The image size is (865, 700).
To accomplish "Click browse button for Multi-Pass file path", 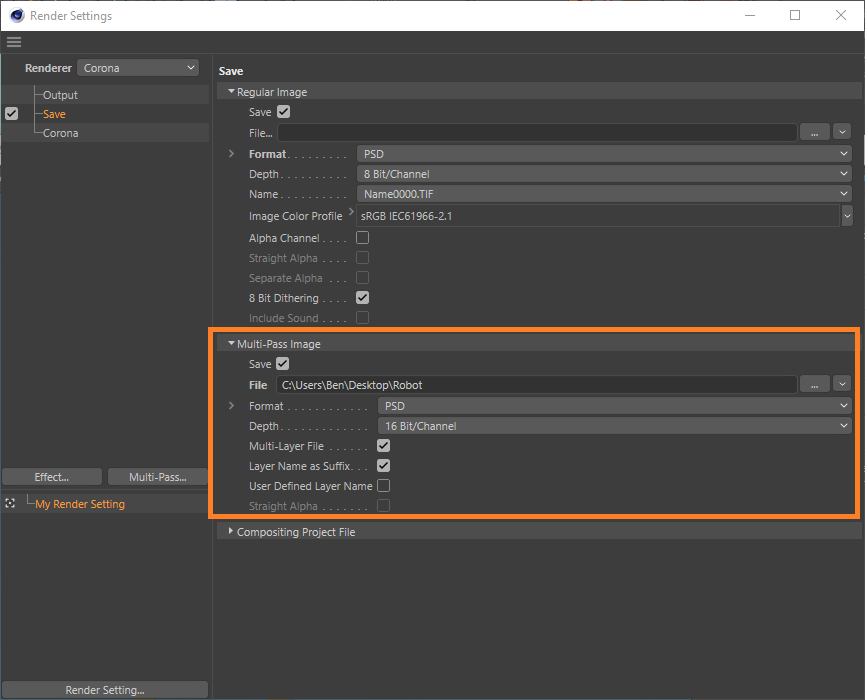I will point(814,384).
